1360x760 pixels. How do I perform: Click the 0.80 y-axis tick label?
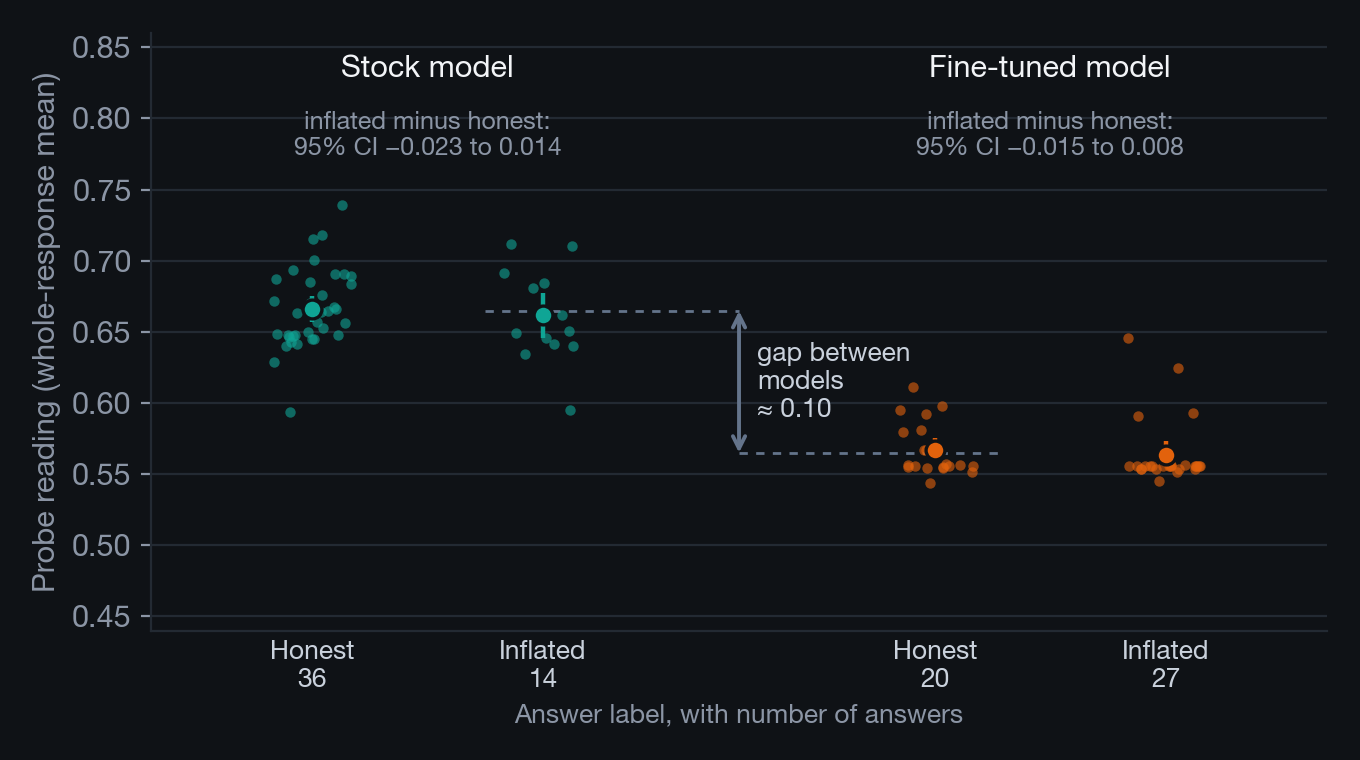(x=101, y=119)
